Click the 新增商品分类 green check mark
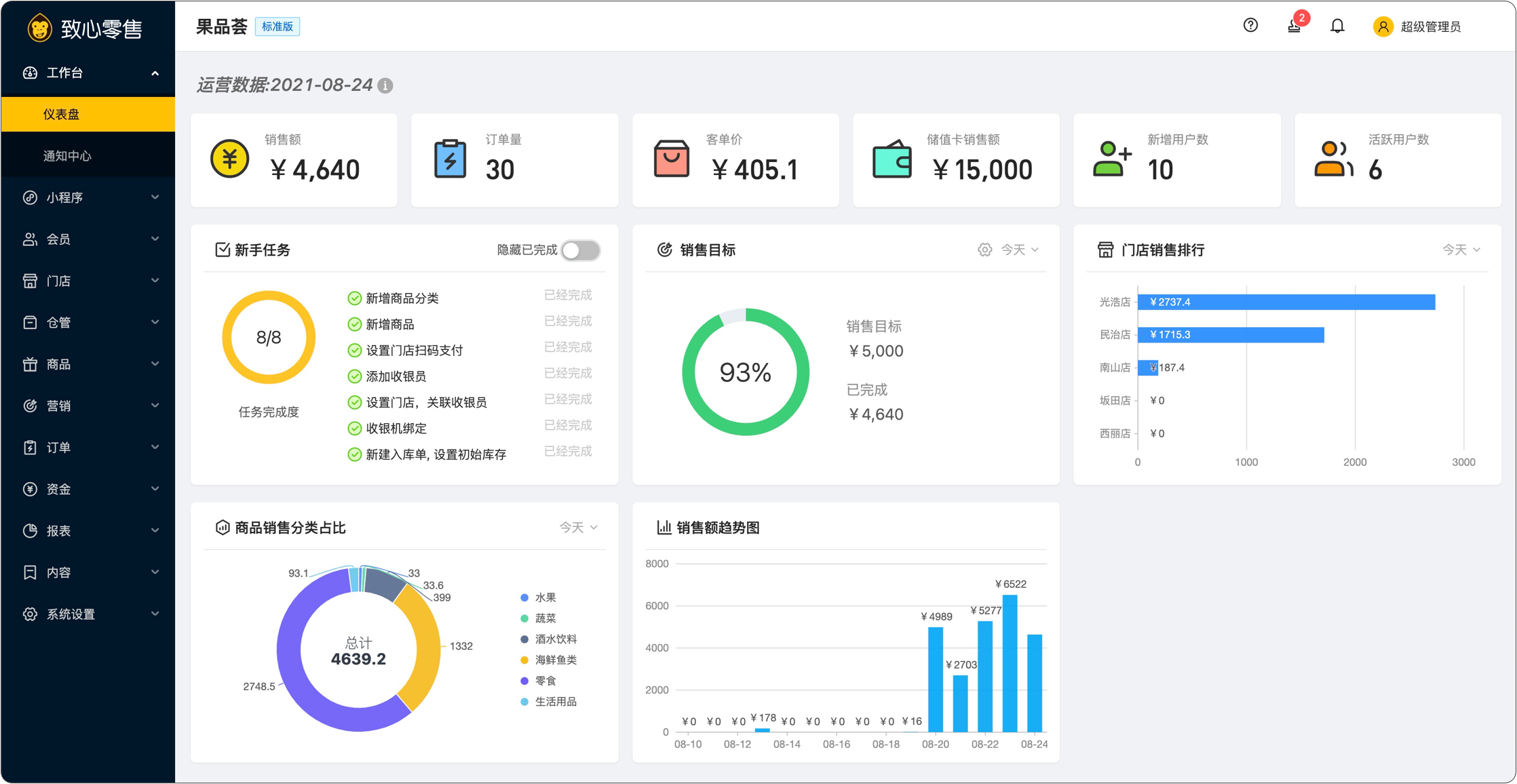This screenshot has height=784, width=1517. [x=354, y=298]
